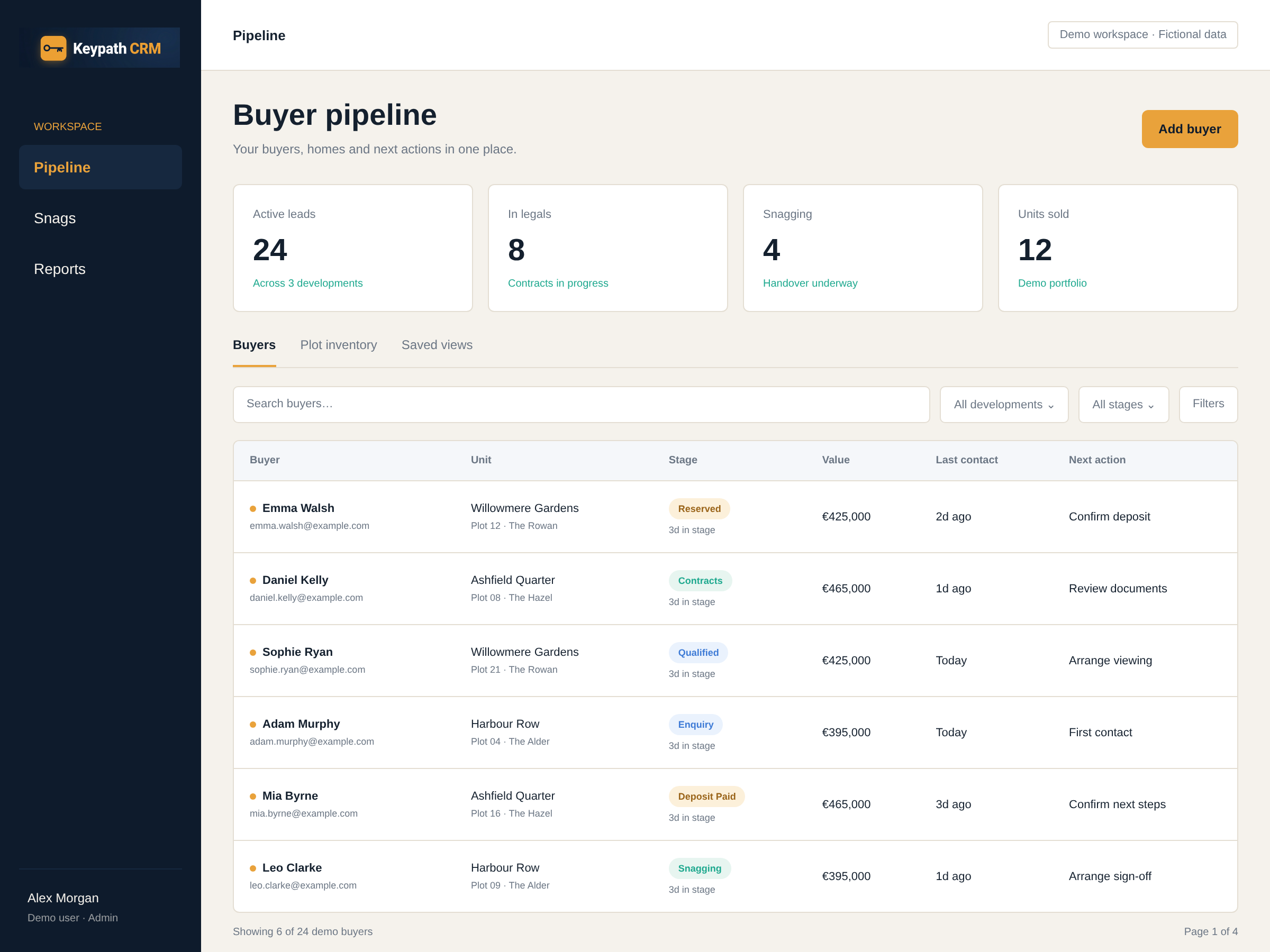Click the Confirm next steps action
The width and height of the screenshot is (1270, 952).
pos(1117,804)
